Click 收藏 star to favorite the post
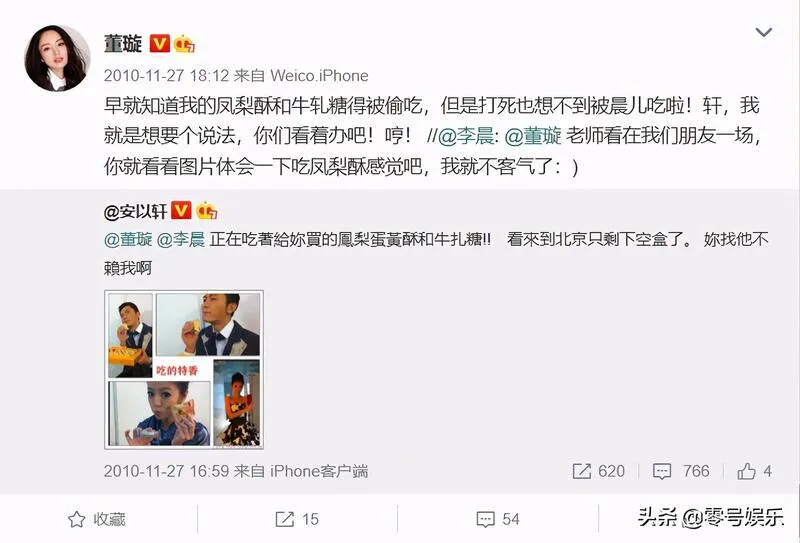 pos(96,520)
